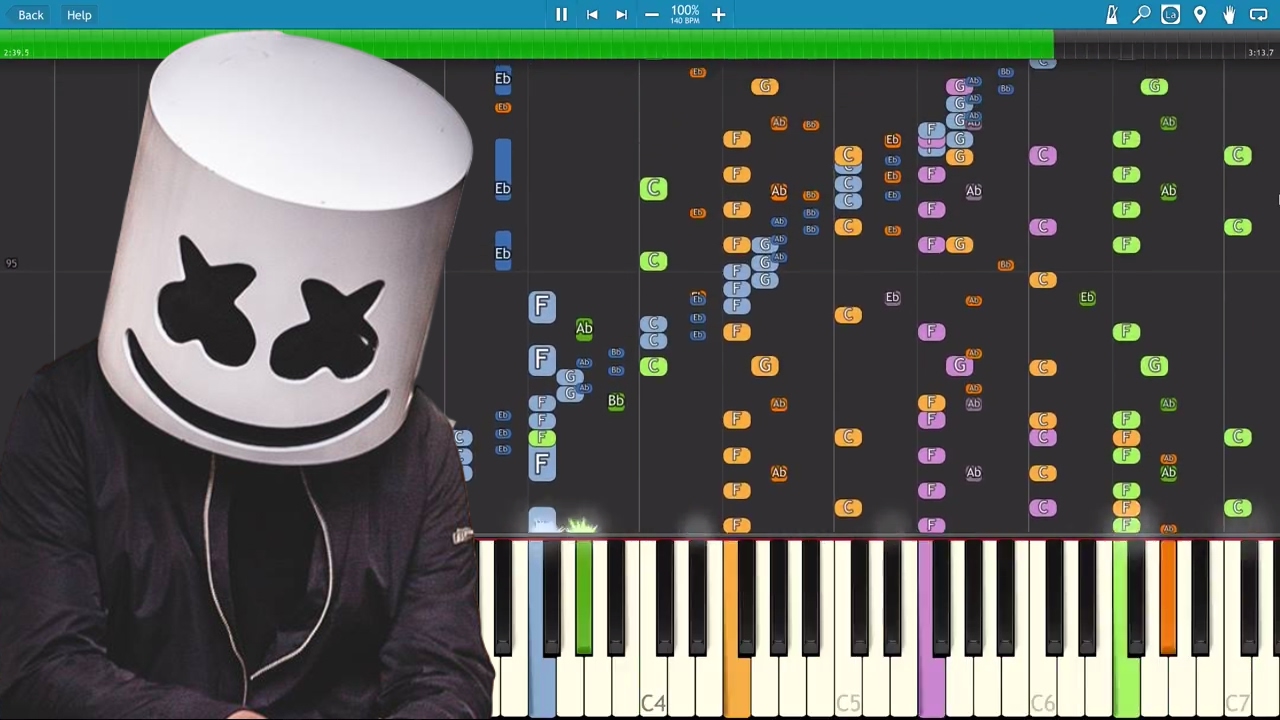Click the 100% 140 BPM speed readout
1280x720 pixels.
point(685,15)
